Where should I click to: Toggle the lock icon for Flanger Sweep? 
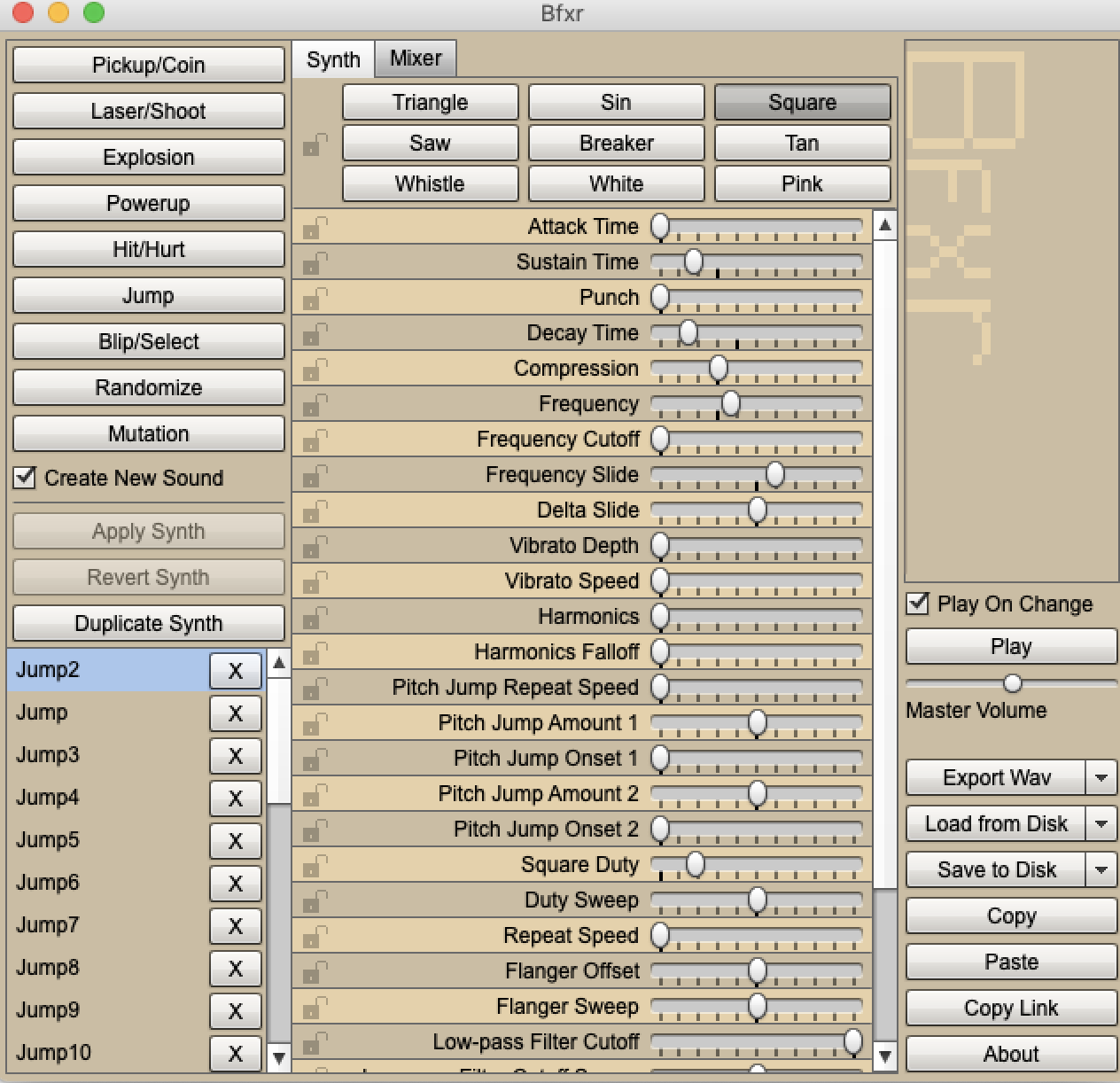tap(314, 1008)
